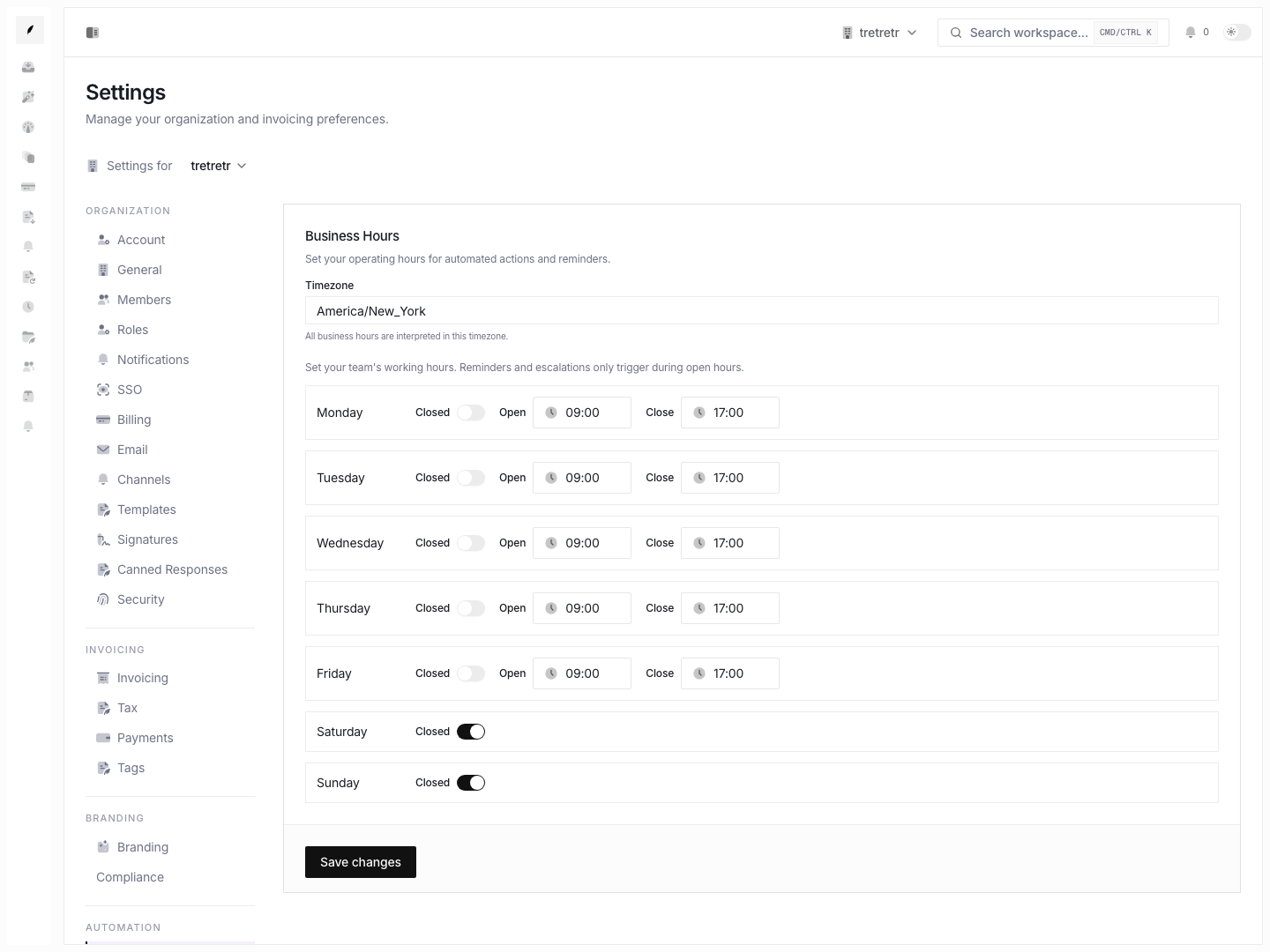Click the stacked copies icon in the left rail
Screen dimensions: 1270x952
pos(28,157)
